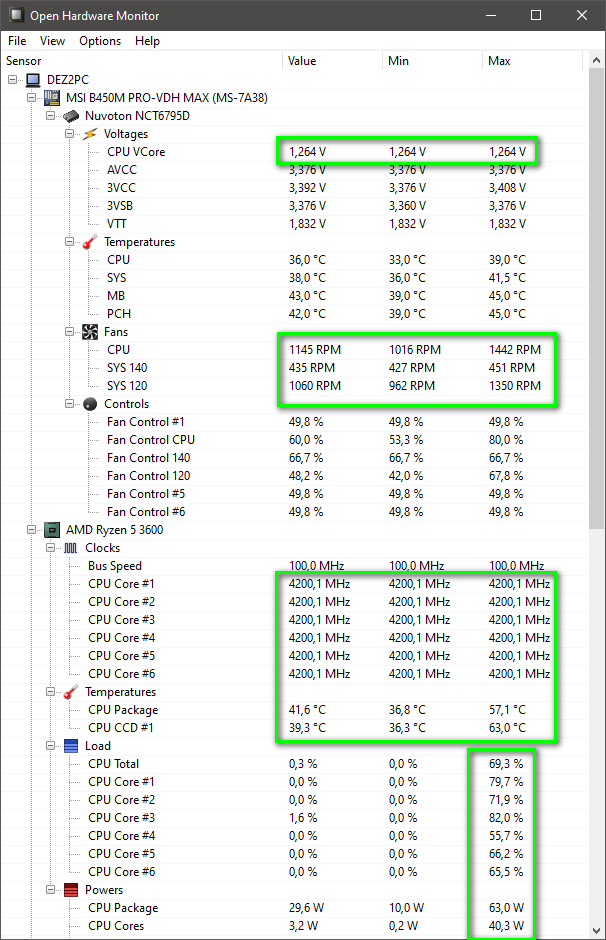Select the Powers CPU Package row

coord(294,908)
